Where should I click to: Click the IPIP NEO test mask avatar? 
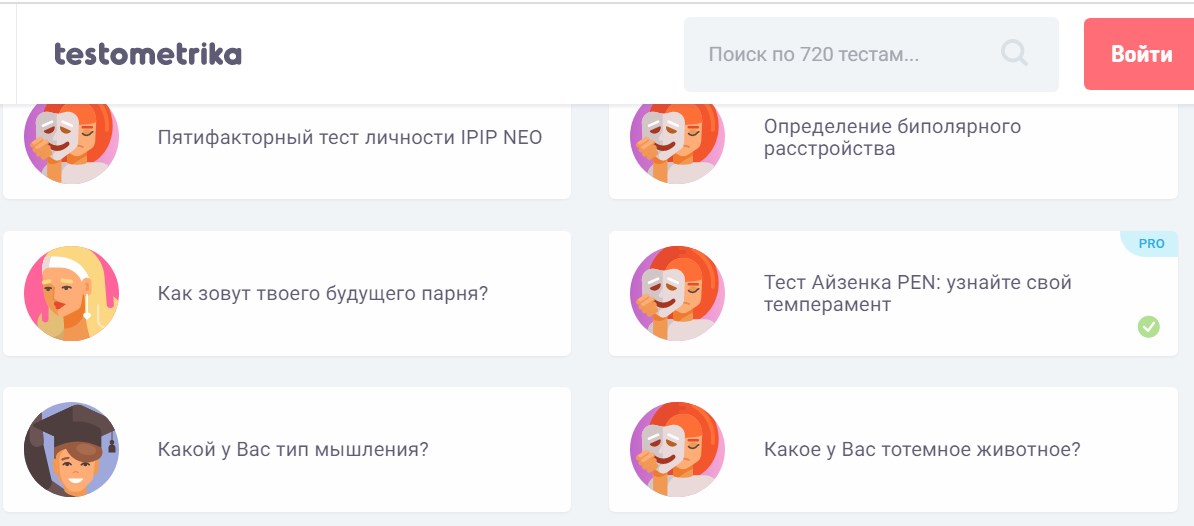coord(71,138)
